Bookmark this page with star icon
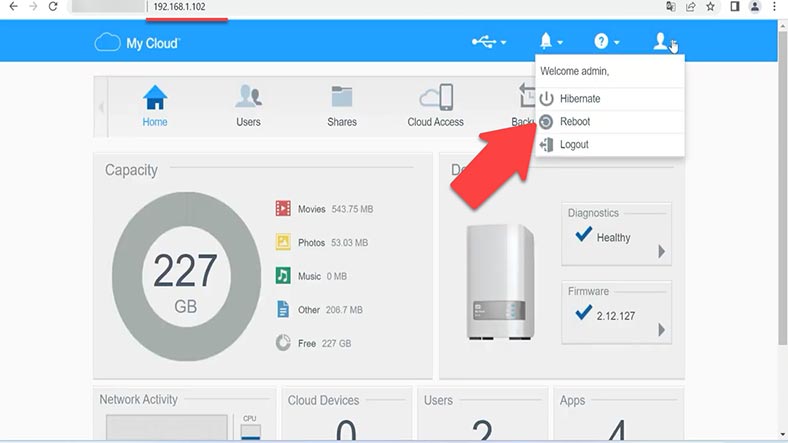Image resolution: width=788 pixels, height=443 pixels. 710,7
